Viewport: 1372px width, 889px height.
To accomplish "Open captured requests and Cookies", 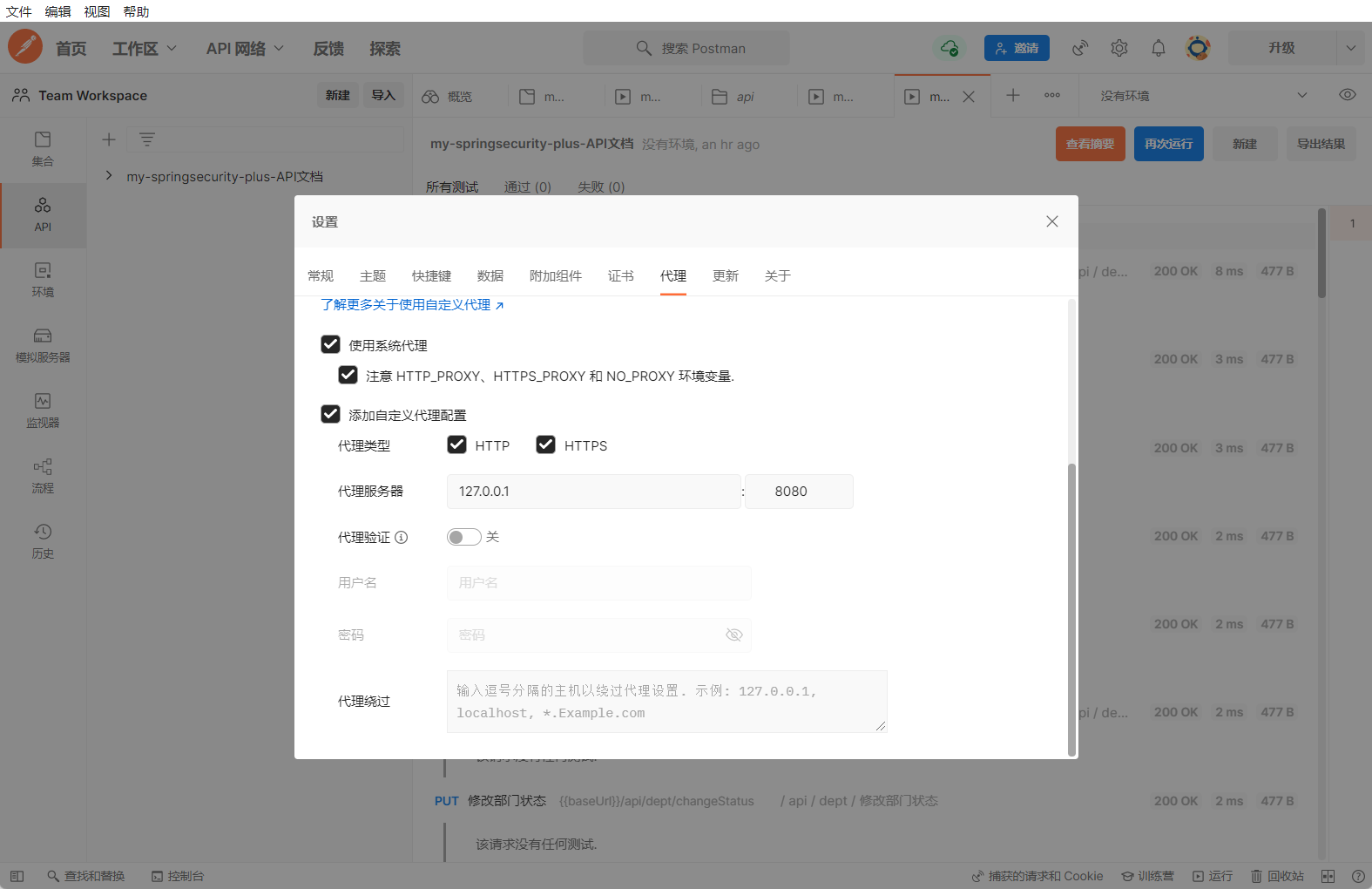I will tap(1037, 876).
